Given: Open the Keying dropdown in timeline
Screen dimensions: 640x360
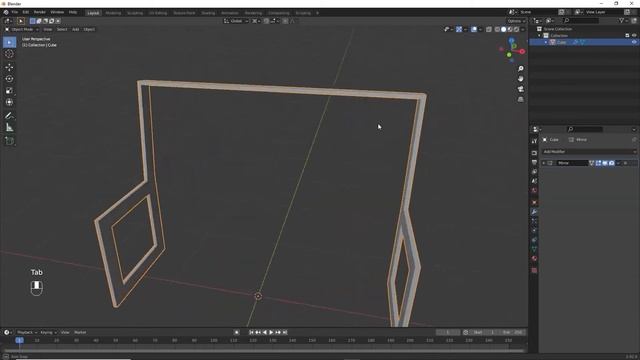Looking at the screenshot, I should pyautogui.click(x=48, y=332).
